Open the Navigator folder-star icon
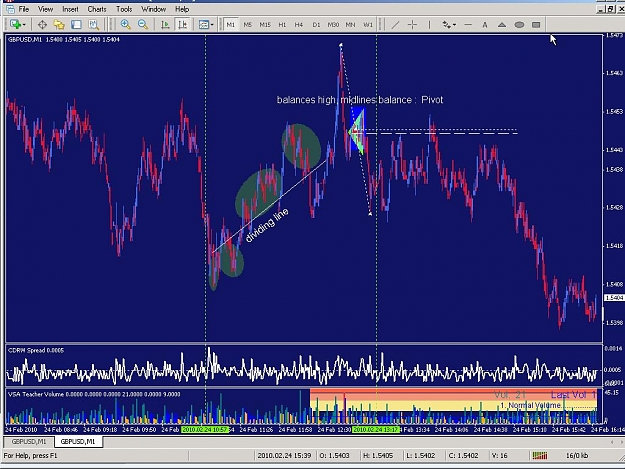Viewport: 625px width, 469px height. click(59, 25)
